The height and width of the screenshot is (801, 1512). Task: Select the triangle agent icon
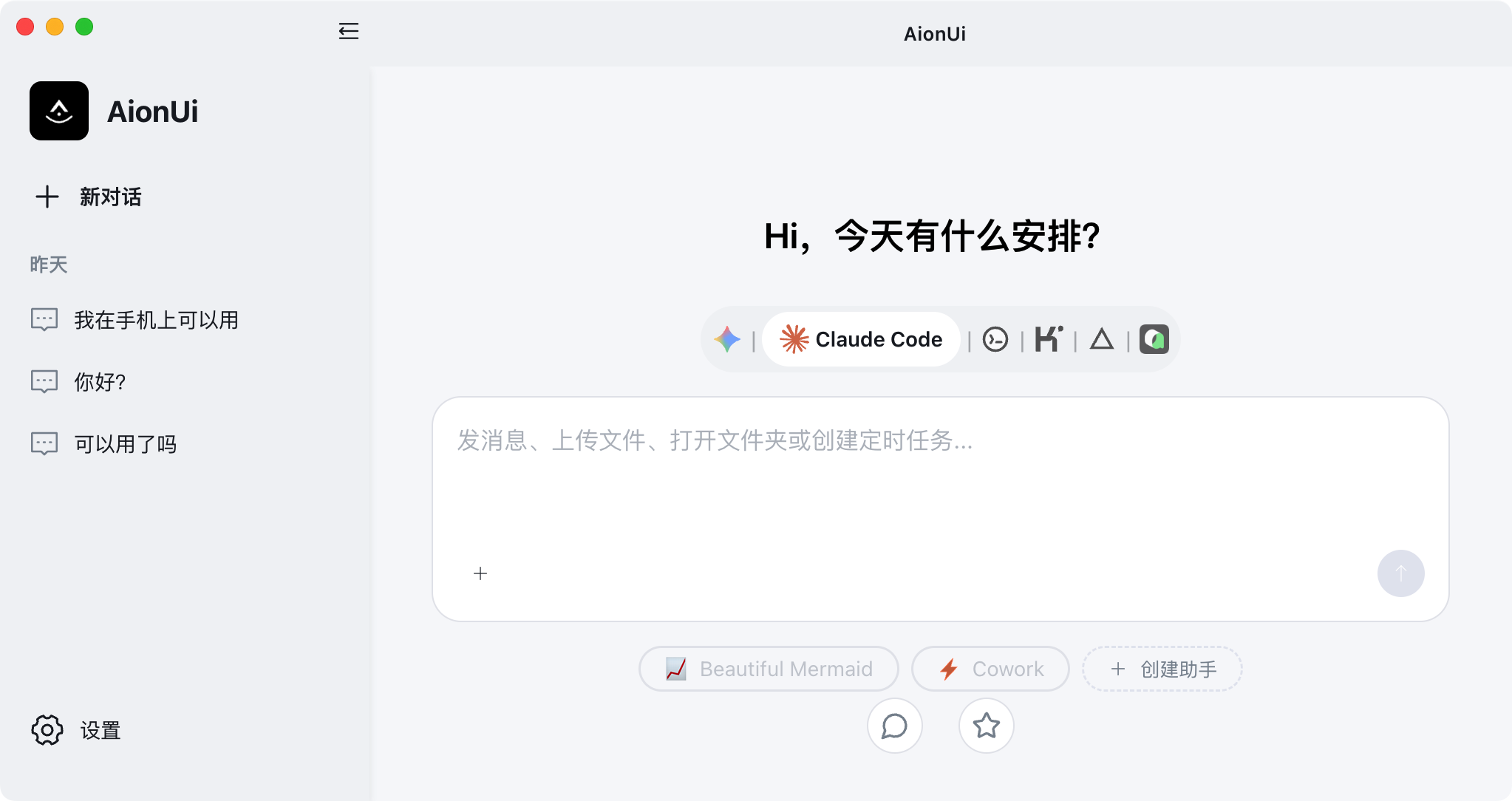tap(1101, 339)
